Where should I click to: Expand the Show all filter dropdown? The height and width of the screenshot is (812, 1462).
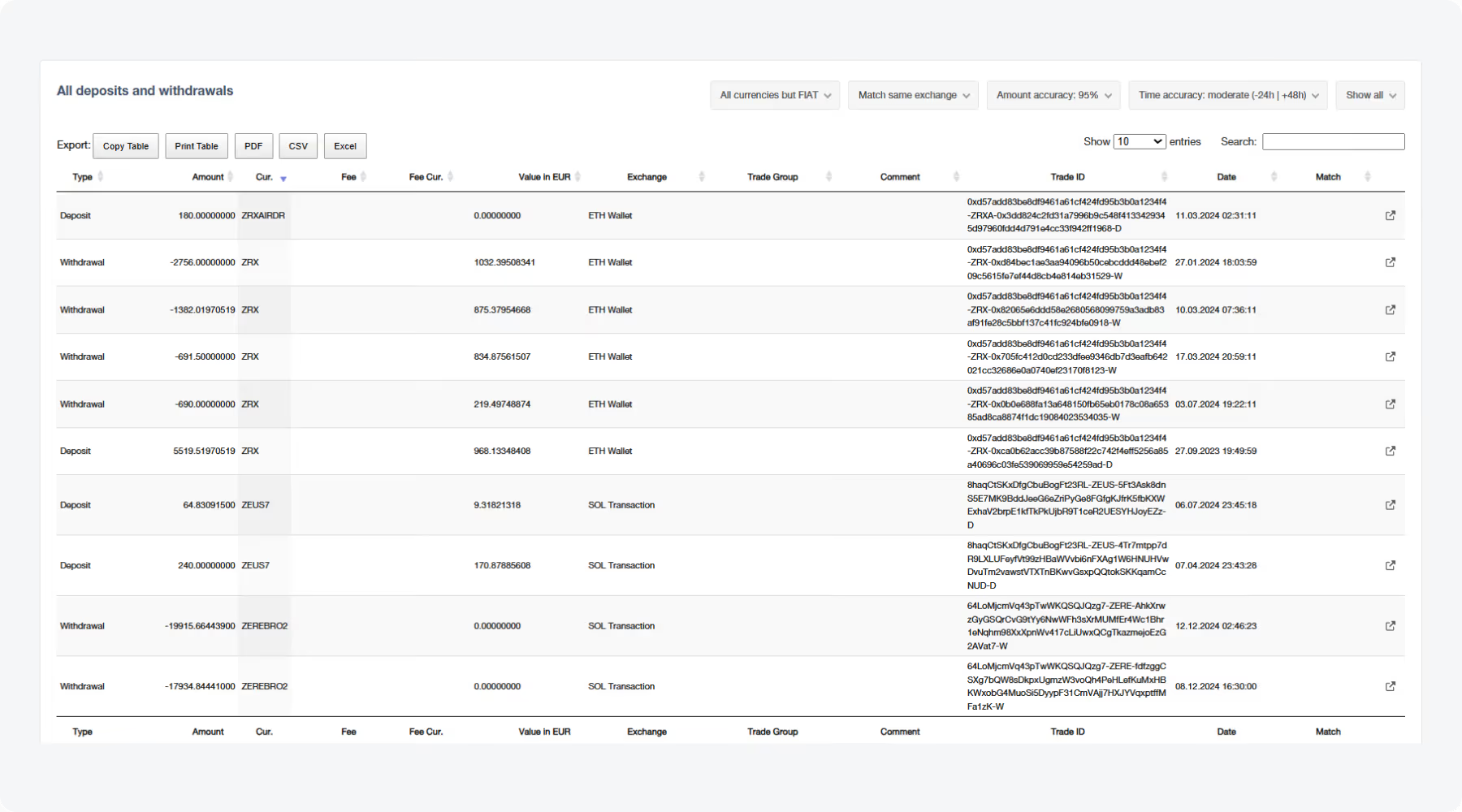point(1369,95)
